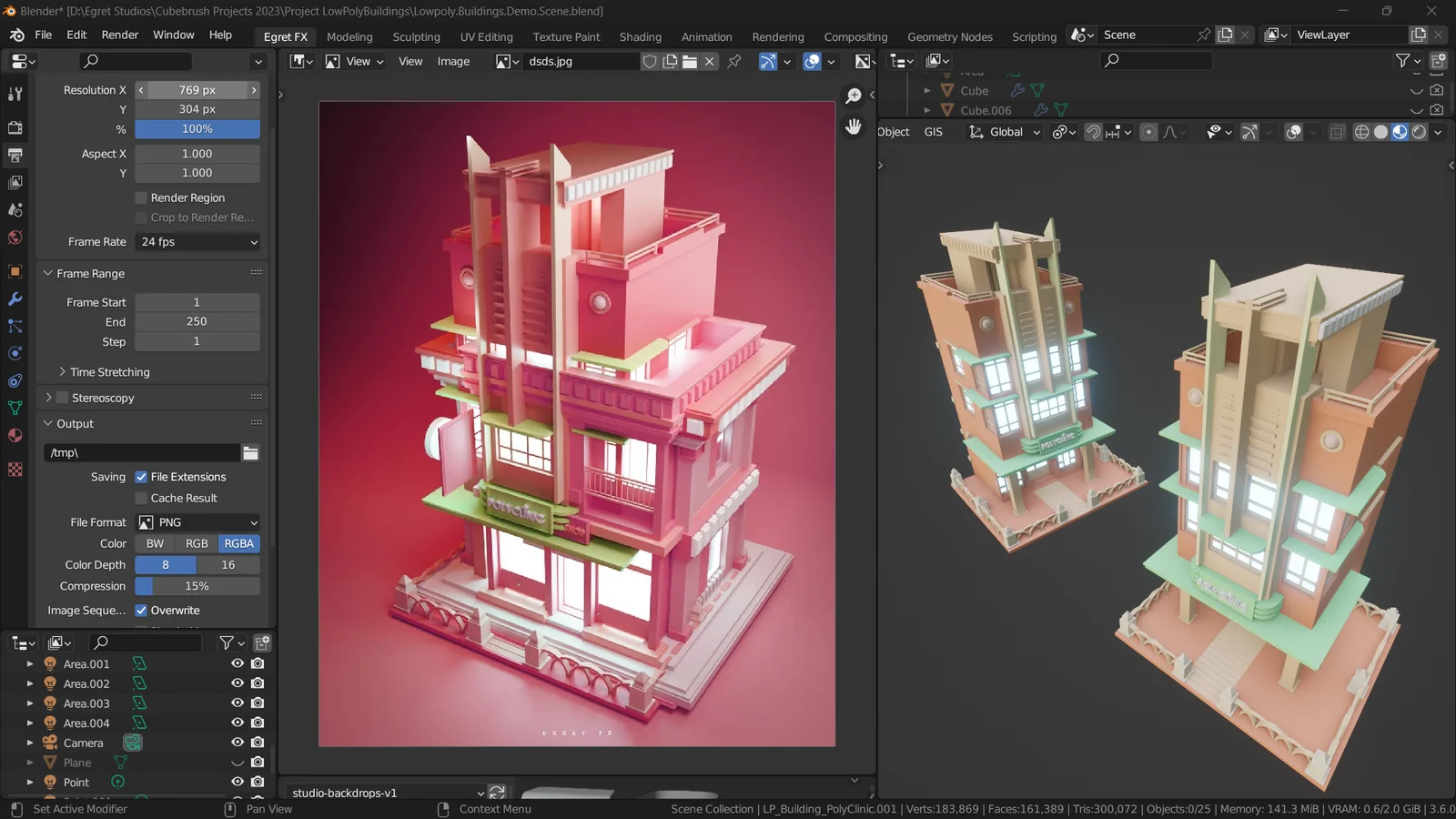Open the Modifier Properties wrench icon
The width and height of the screenshot is (1456, 819).
[x=15, y=298]
